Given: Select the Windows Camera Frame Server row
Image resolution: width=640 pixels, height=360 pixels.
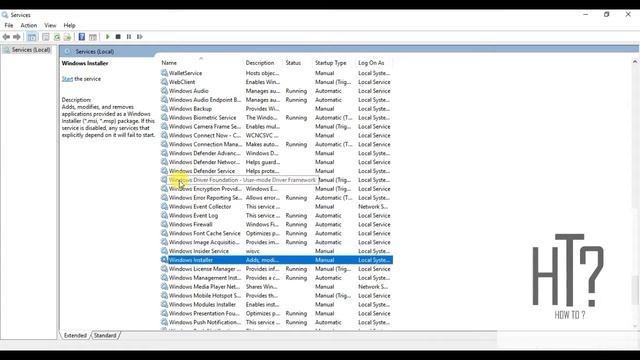Looking at the screenshot, I should tap(276, 127).
